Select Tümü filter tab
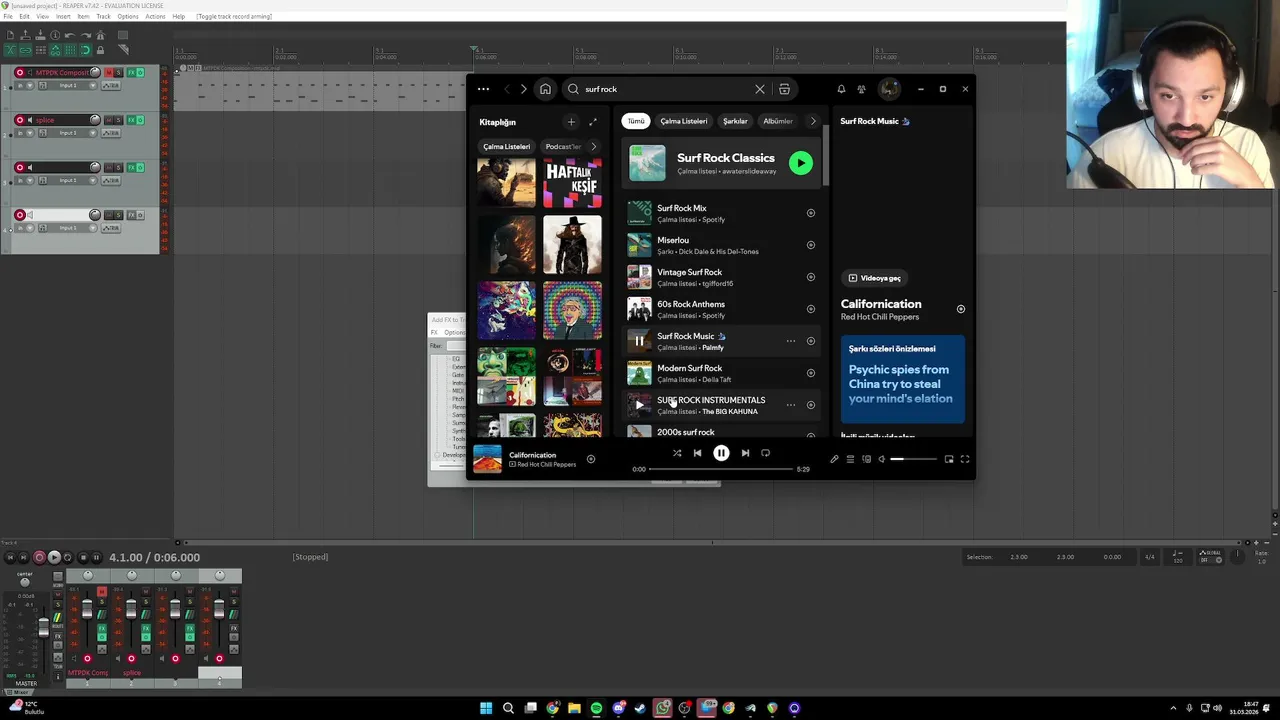The height and width of the screenshot is (720, 1280). [x=636, y=121]
